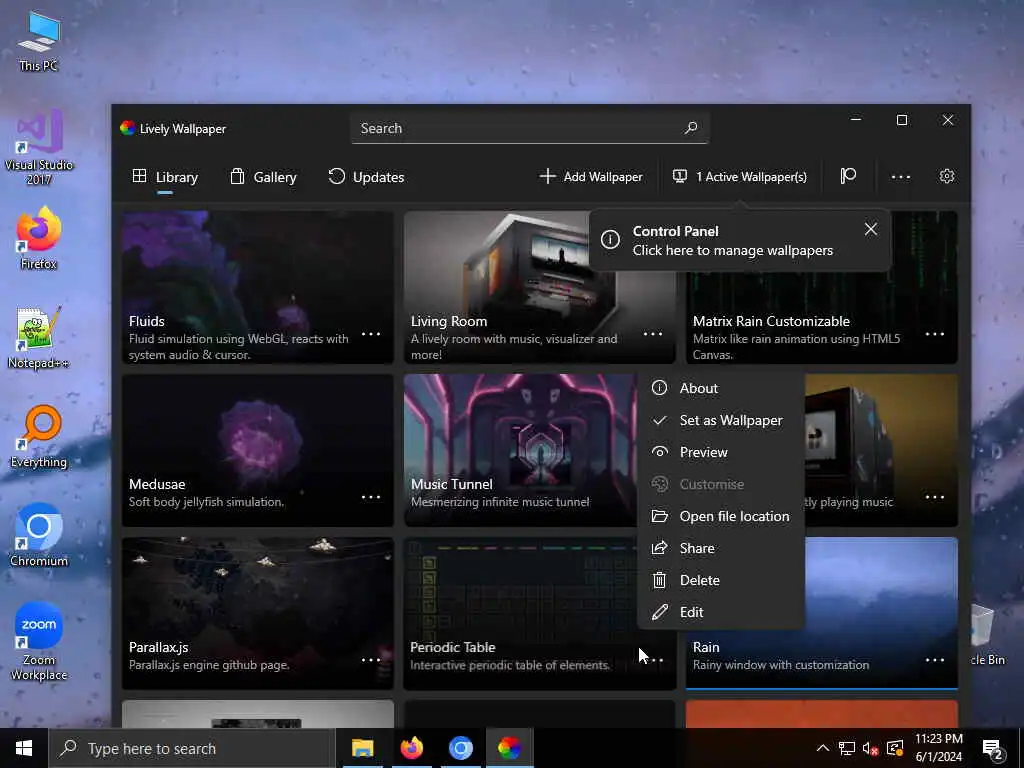Open the Windows Start menu
The image size is (1024, 768).
point(24,748)
